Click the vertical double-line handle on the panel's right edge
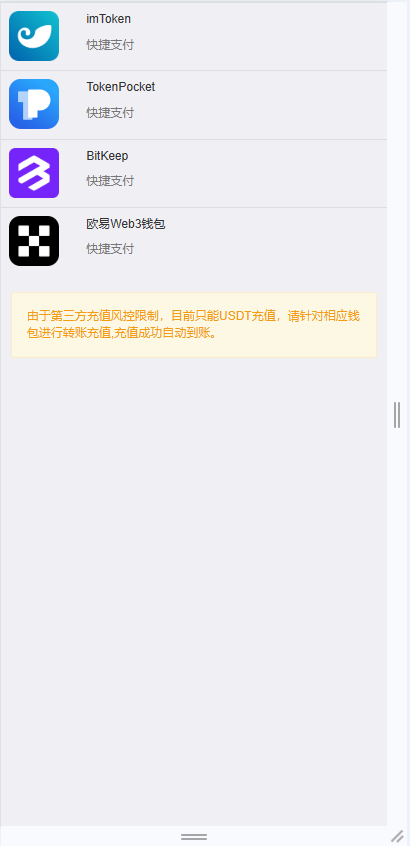Screen dimensions: 410x846 coord(397,415)
